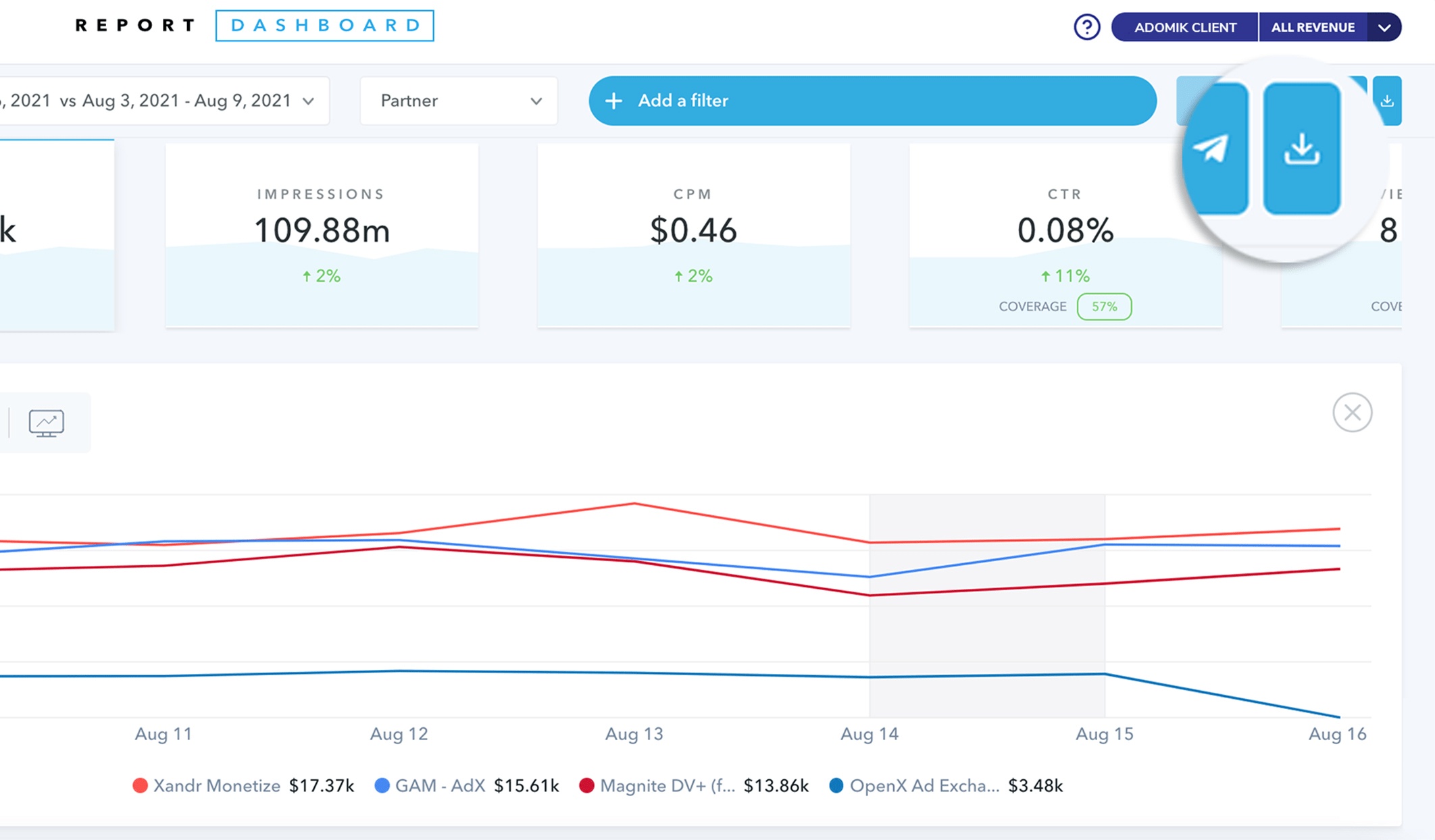This screenshot has height=840, width=1435.
Task: Click the large magnified download icon
Action: (x=1301, y=149)
